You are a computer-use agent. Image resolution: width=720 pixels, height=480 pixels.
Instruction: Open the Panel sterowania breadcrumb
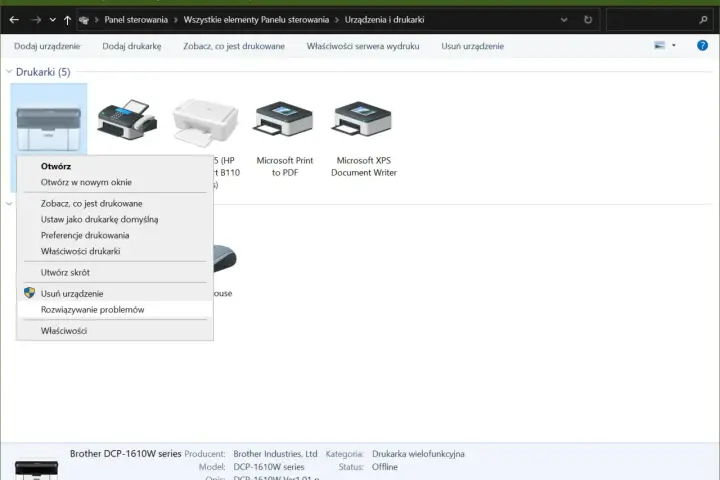coord(136,20)
